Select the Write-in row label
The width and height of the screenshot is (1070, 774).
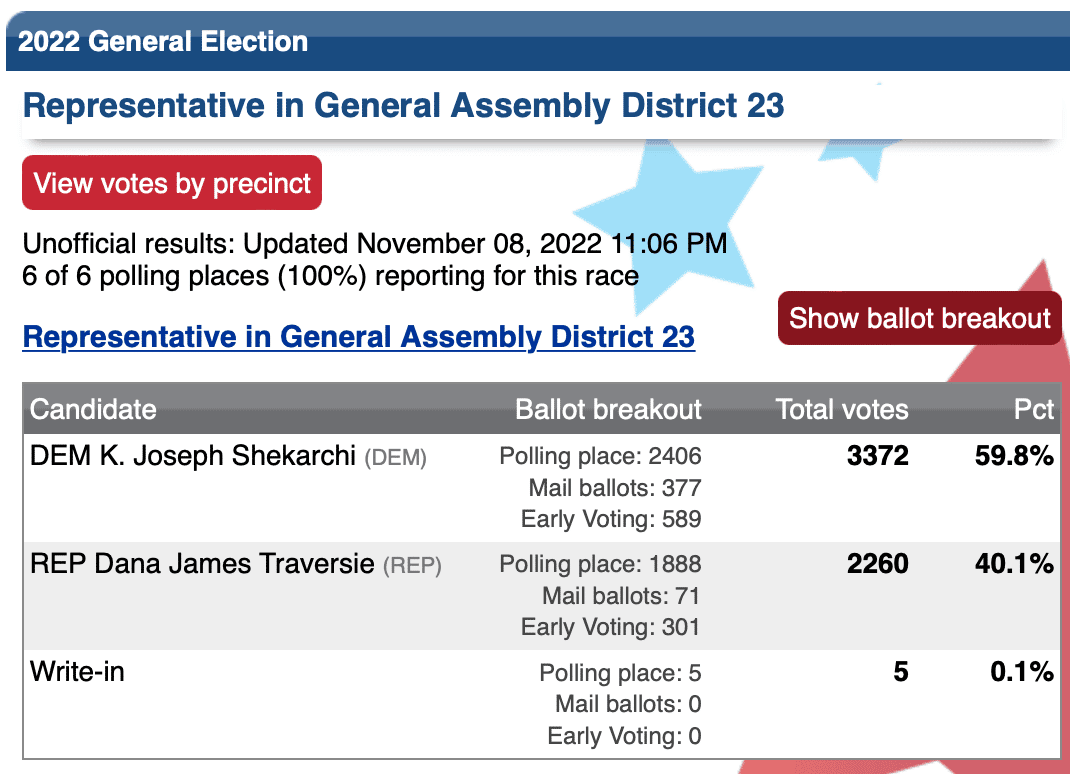click(77, 672)
